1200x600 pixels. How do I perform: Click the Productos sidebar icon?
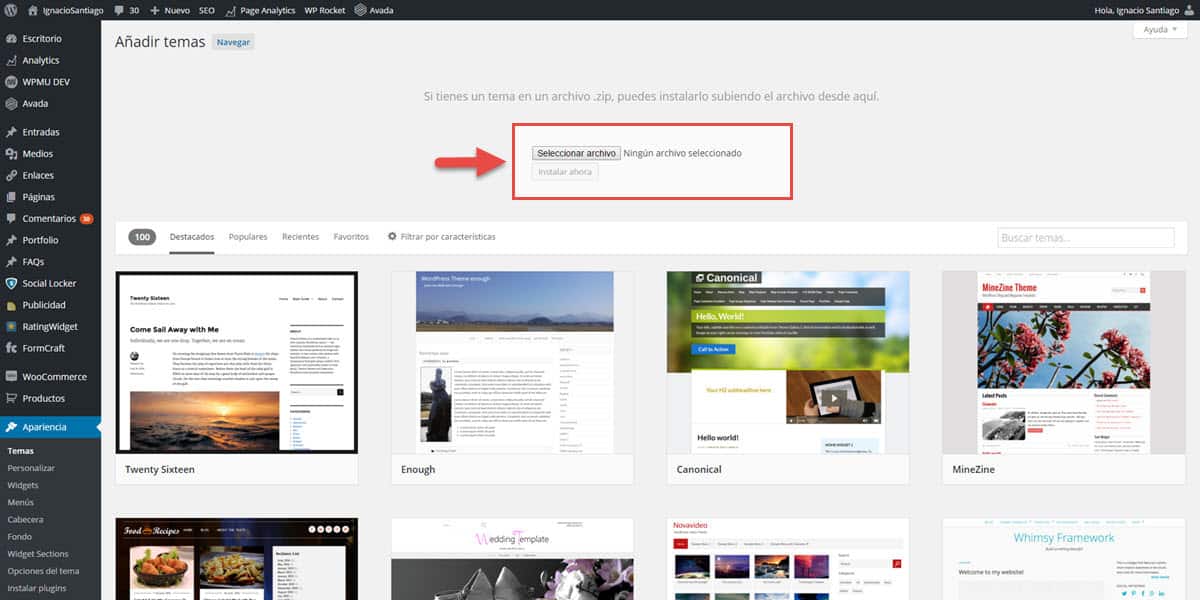point(11,398)
